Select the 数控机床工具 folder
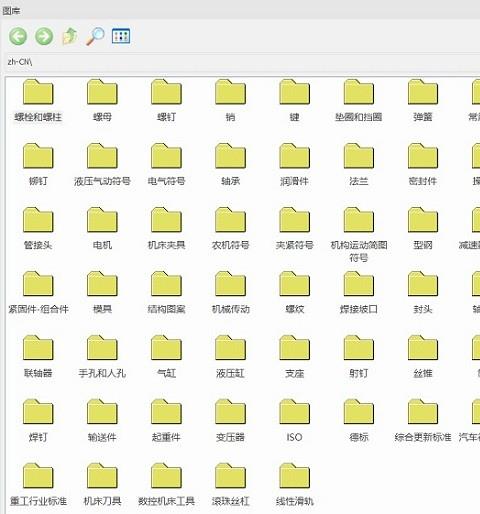 click(x=166, y=484)
